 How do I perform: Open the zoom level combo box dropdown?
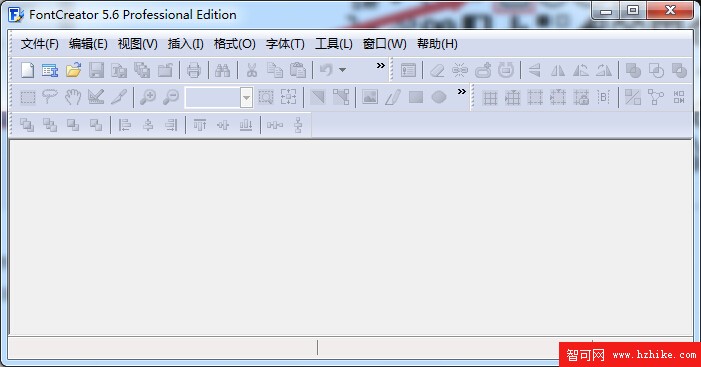(246, 98)
